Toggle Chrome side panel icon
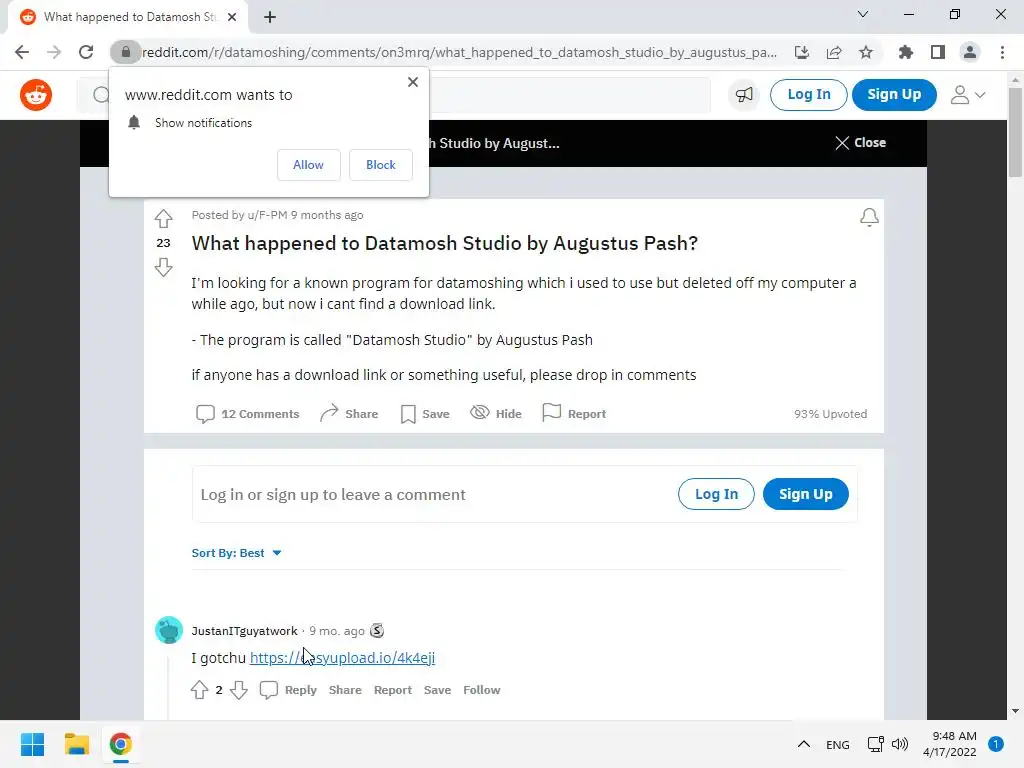Image resolution: width=1024 pixels, height=768 pixels. click(938, 52)
